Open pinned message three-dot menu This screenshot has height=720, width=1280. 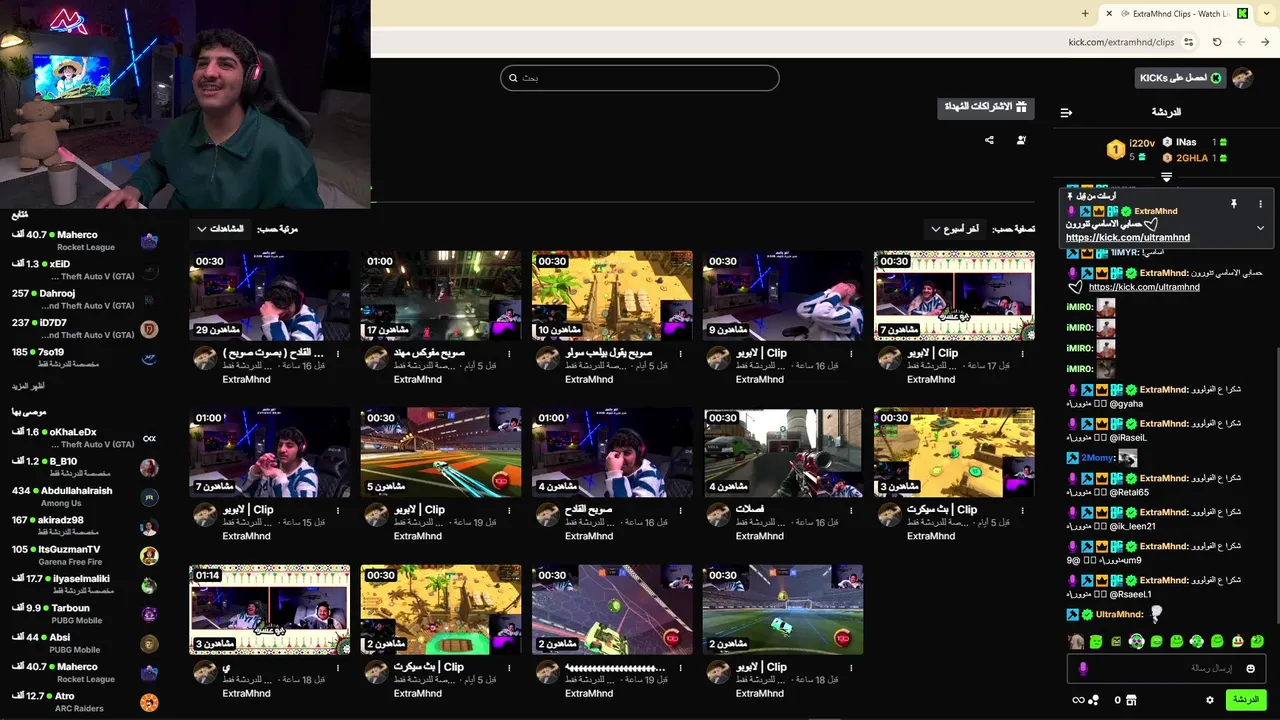click(x=1260, y=204)
